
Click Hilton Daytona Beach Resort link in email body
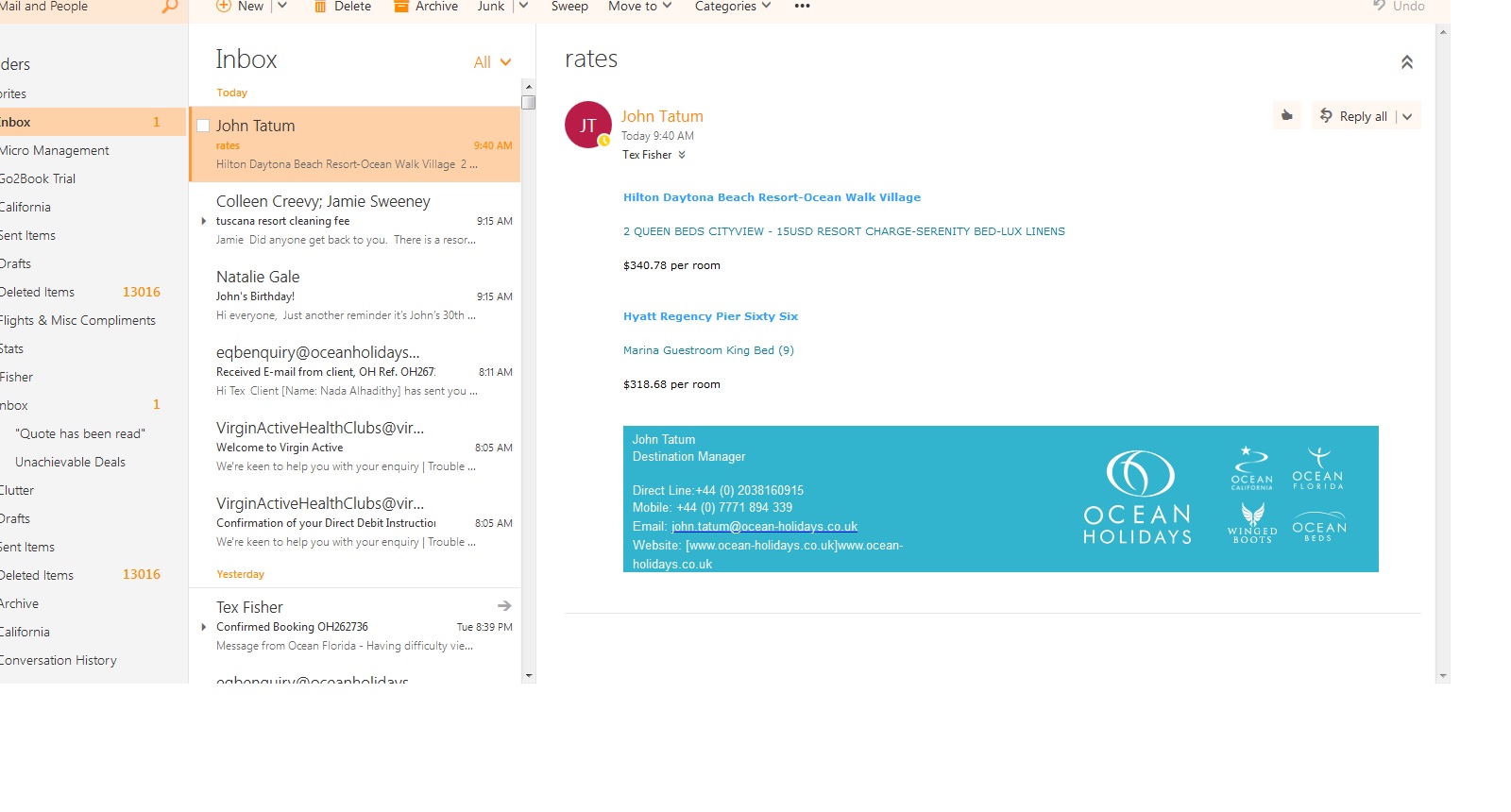pyautogui.click(x=772, y=197)
